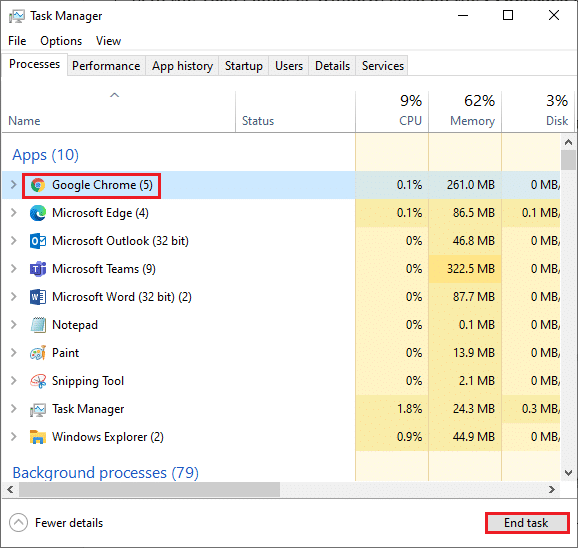Select the Notepad row text
The height and width of the screenshot is (548, 578).
point(75,325)
